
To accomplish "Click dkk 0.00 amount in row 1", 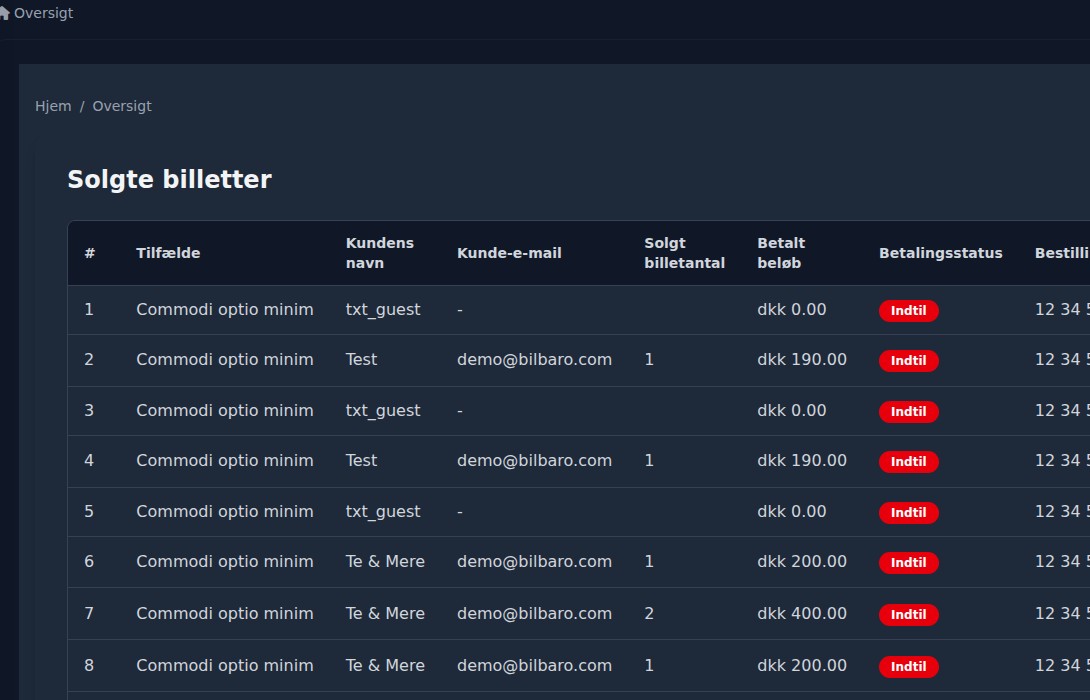I will (x=792, y=309).
